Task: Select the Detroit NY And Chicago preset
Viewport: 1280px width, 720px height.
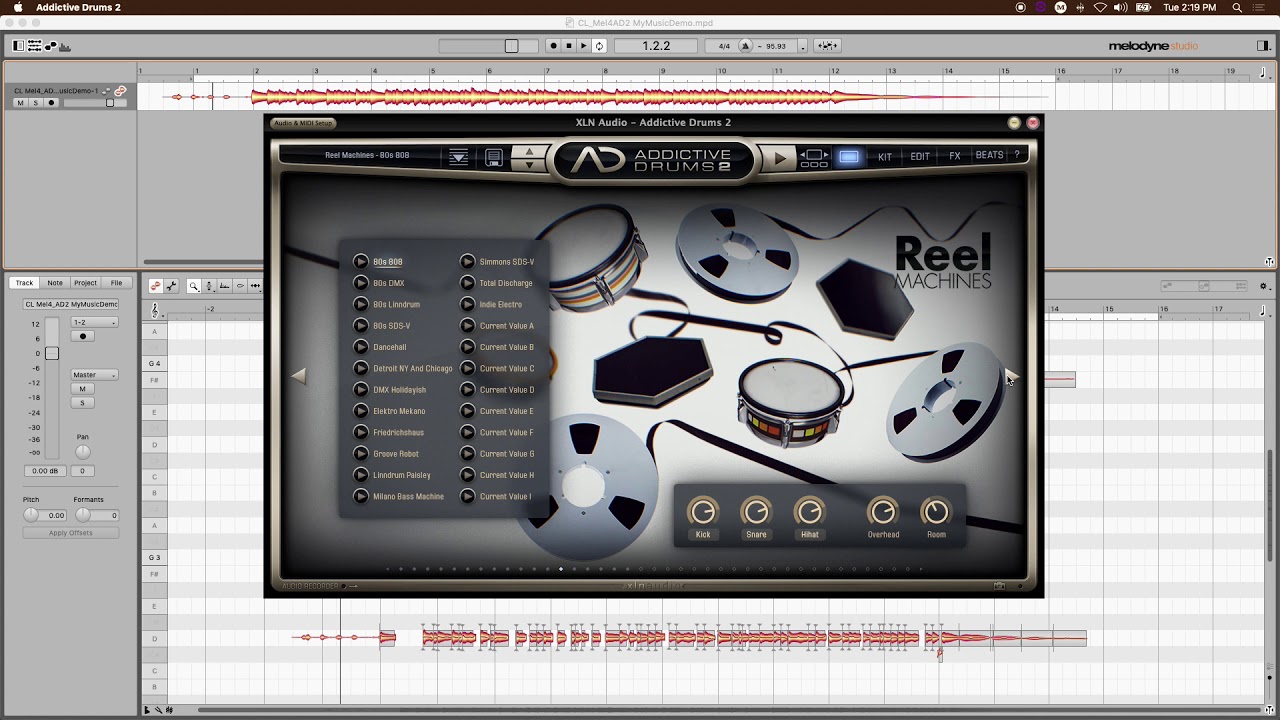Action: pyautogui.click(x=412, y=369)
